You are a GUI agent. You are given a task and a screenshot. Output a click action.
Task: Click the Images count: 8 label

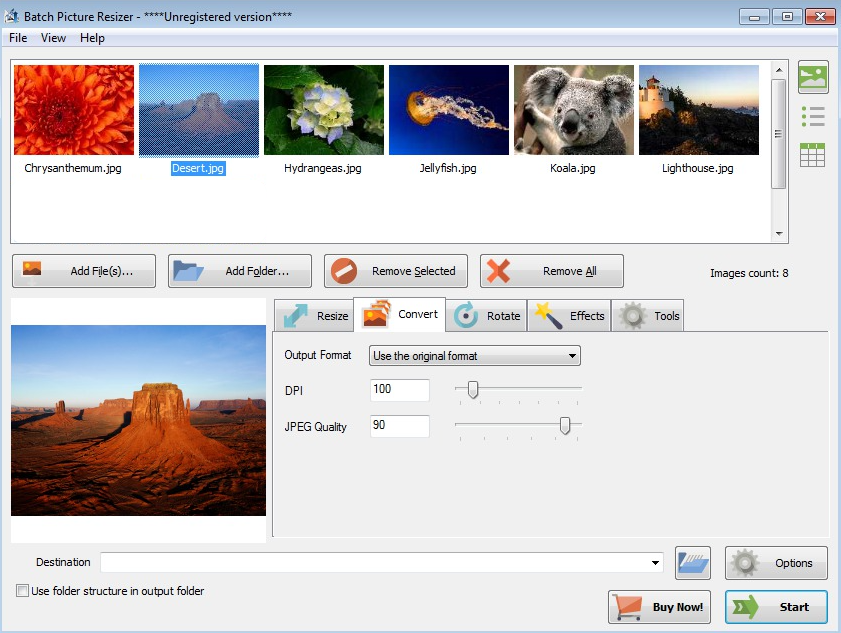749,273
